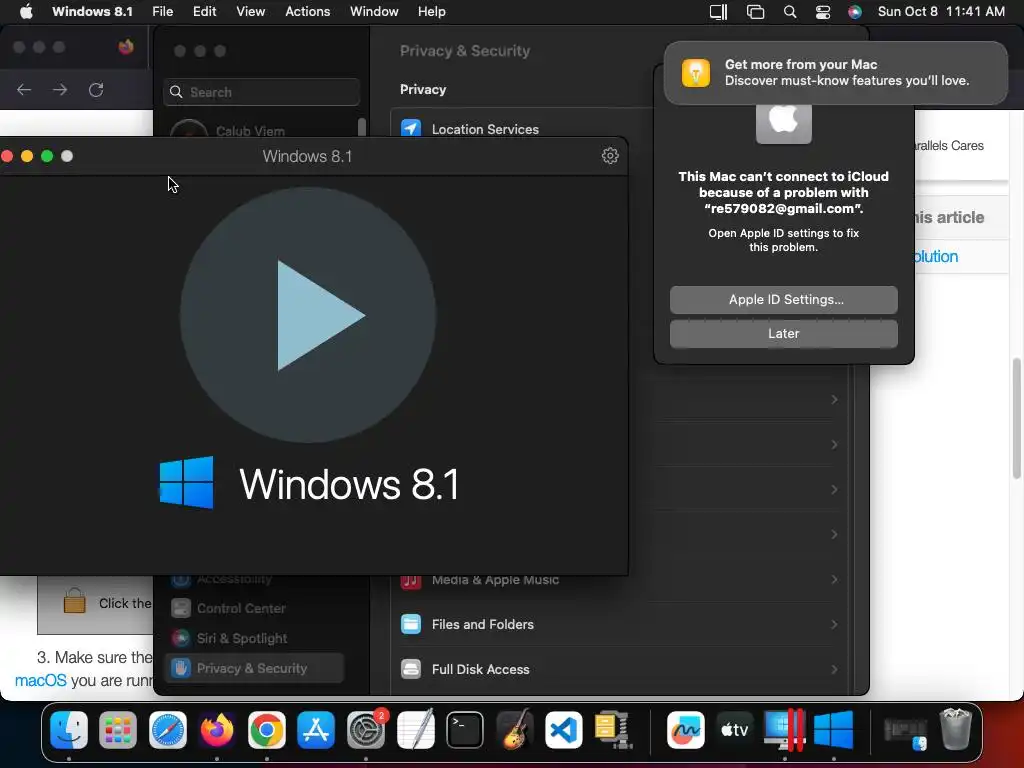Click the lock icon in the article image
The image size is (1024, 768).
click(x=74, y=601)
